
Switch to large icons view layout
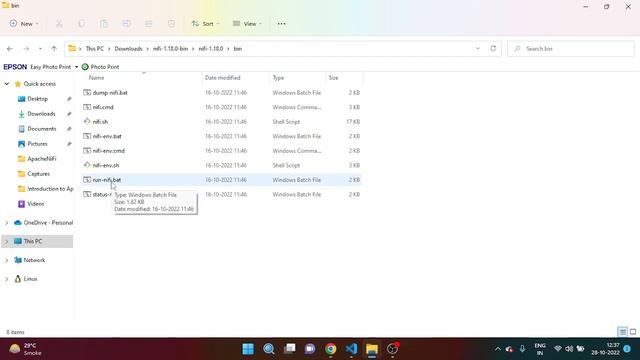[x=633, y=332]
